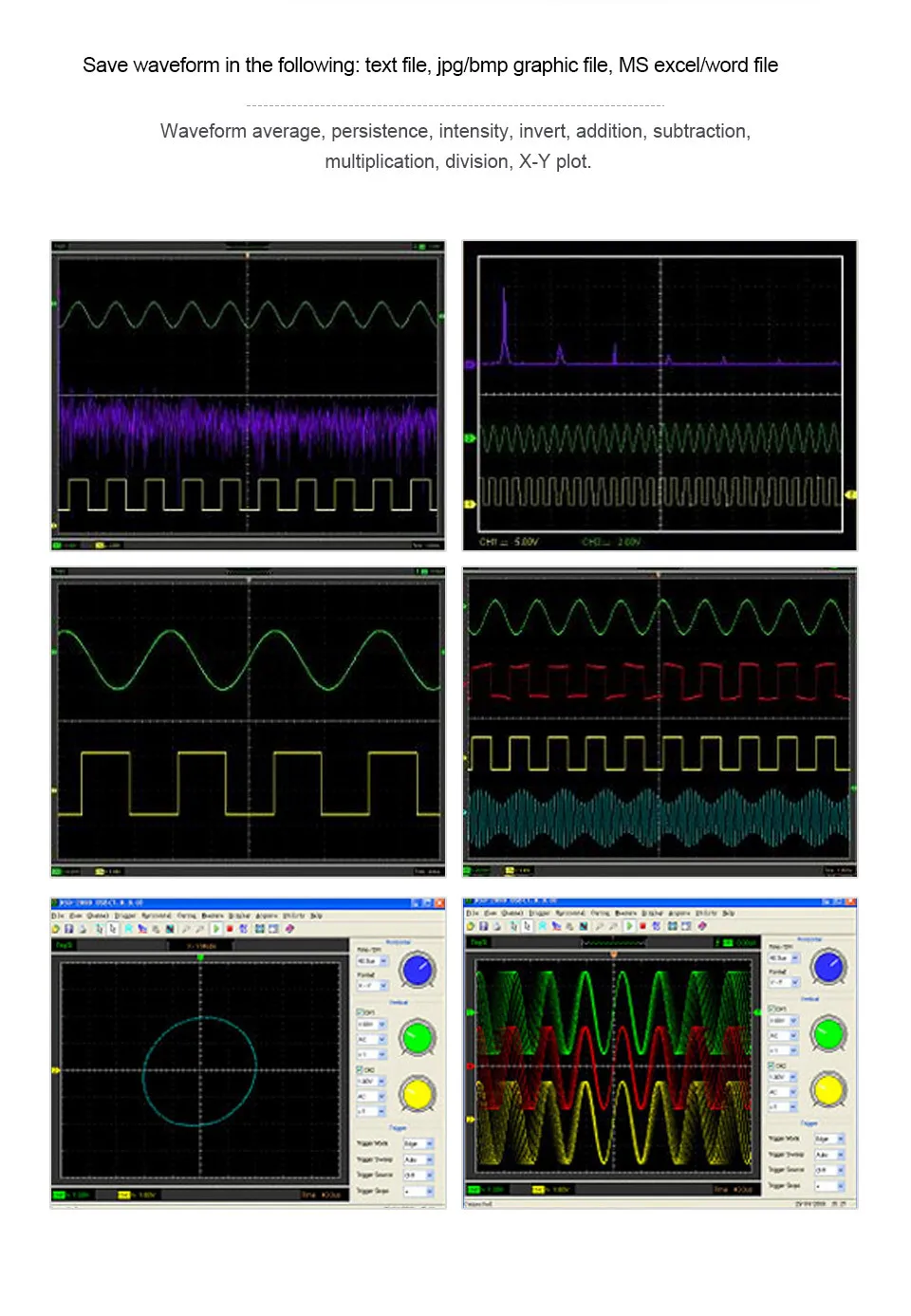Click red Stop icon in three-sine-wave window toolbar
Screen dimensions: 911x1316
[642, 925]
